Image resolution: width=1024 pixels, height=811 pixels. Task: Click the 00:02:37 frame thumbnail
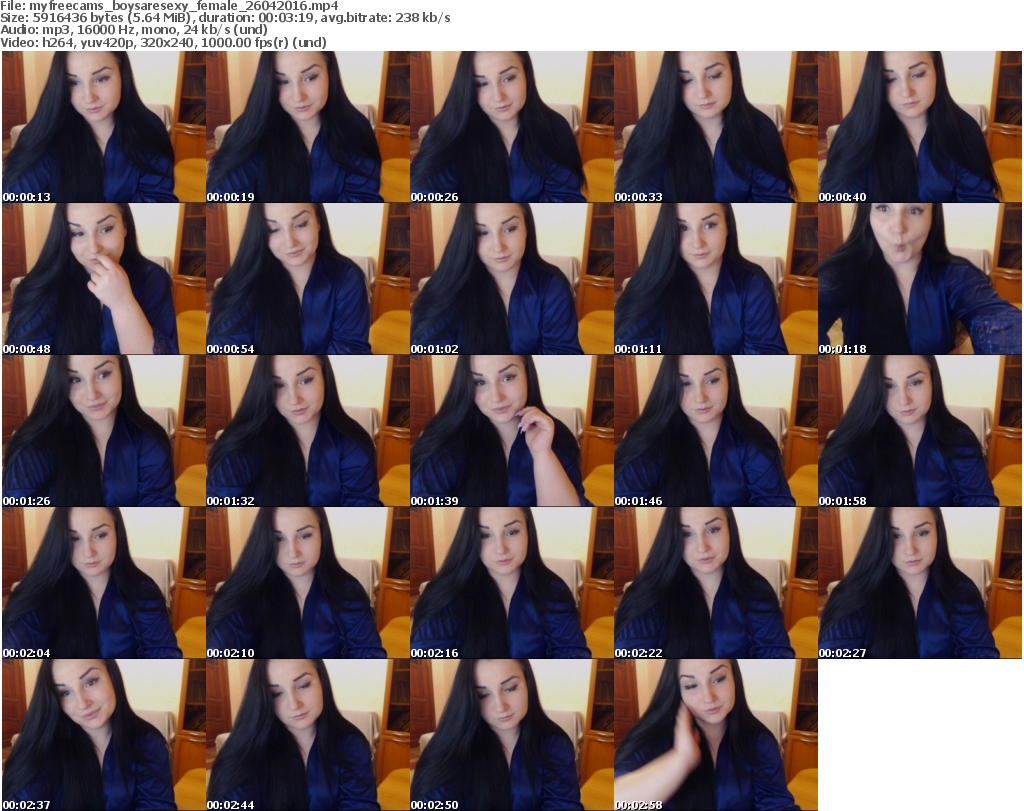click(x=104, y=735)
